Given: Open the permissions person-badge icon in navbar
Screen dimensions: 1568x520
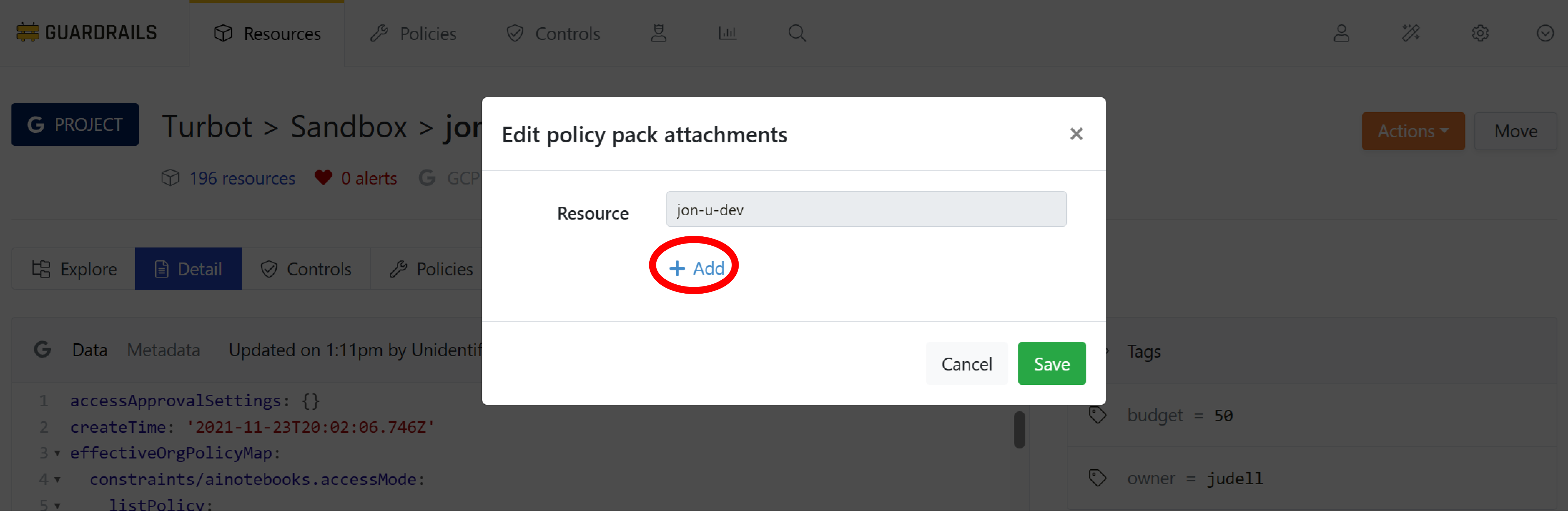Looking at the screenshot, I should pyautogui.click(x=659, y=33).
